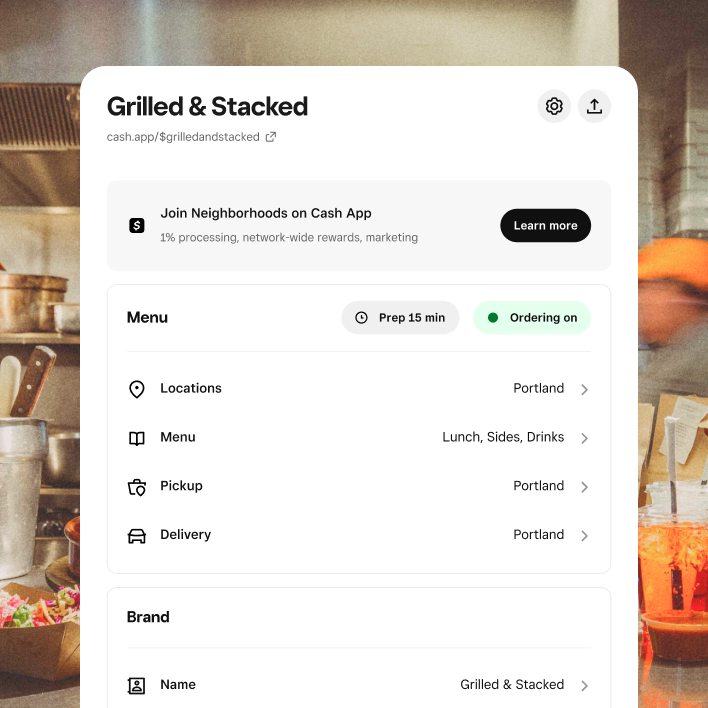
Task: Click the external link icon beside cash.app URL
Action: [x=270, y=137]
